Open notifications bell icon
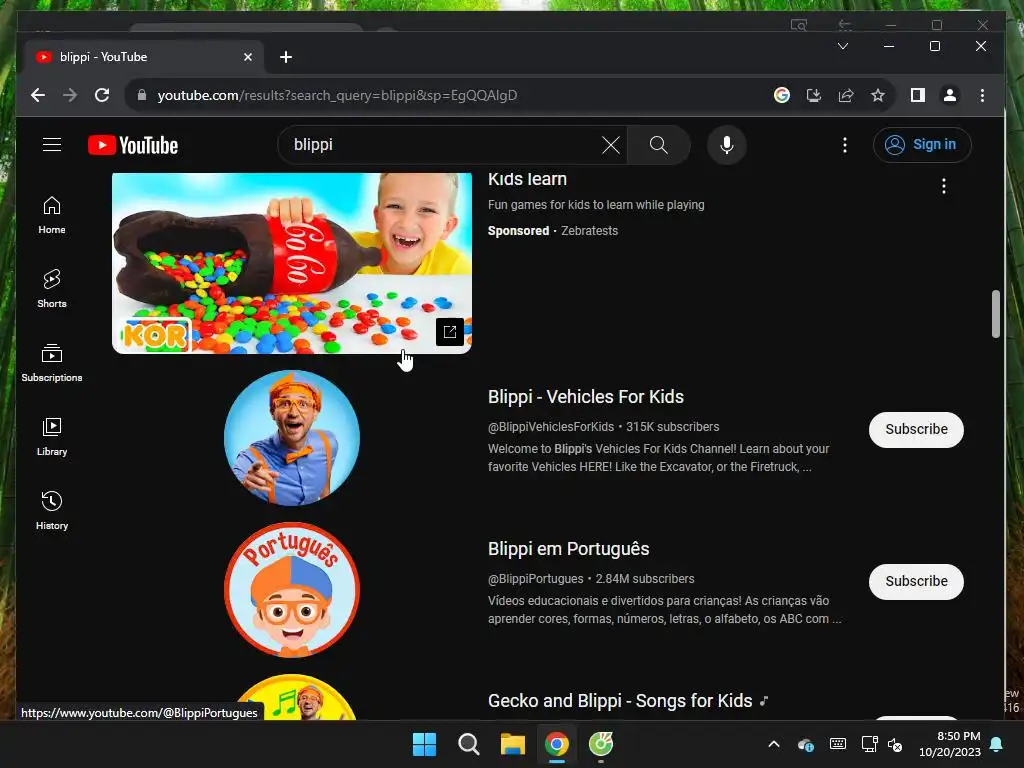The height and width of the screenshot is (768, 1024). coord(997,744)
